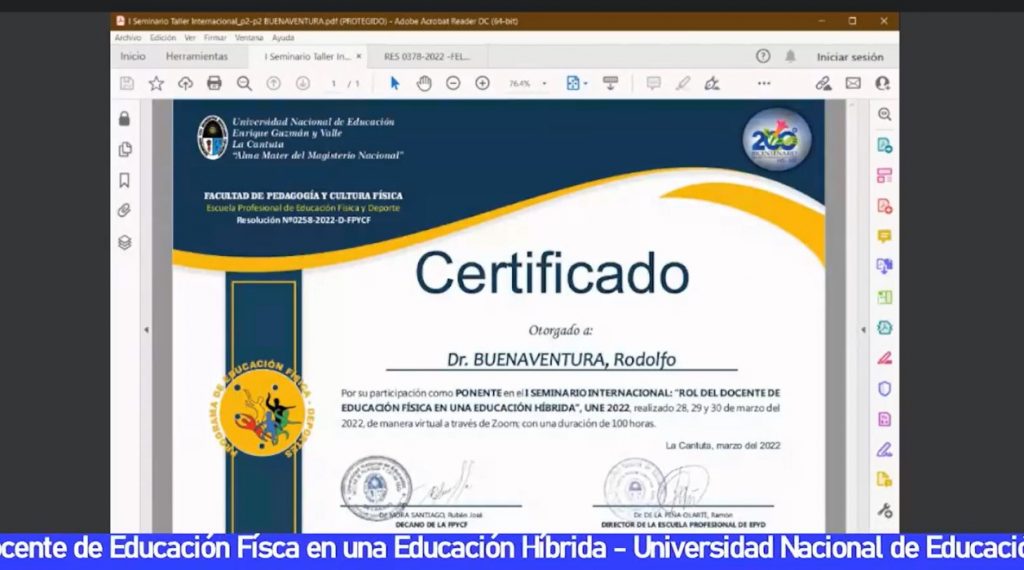Click the right pane search tools magnifier

pyautogui.click(x=885, y=114)
